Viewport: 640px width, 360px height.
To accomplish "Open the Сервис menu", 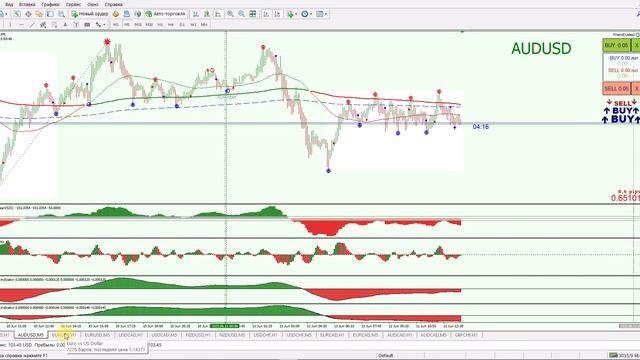I will point(73,4).
